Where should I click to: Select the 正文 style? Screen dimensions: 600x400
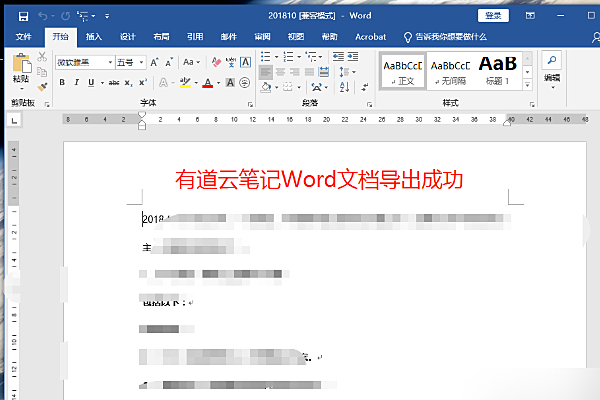[x=403, y=72]
